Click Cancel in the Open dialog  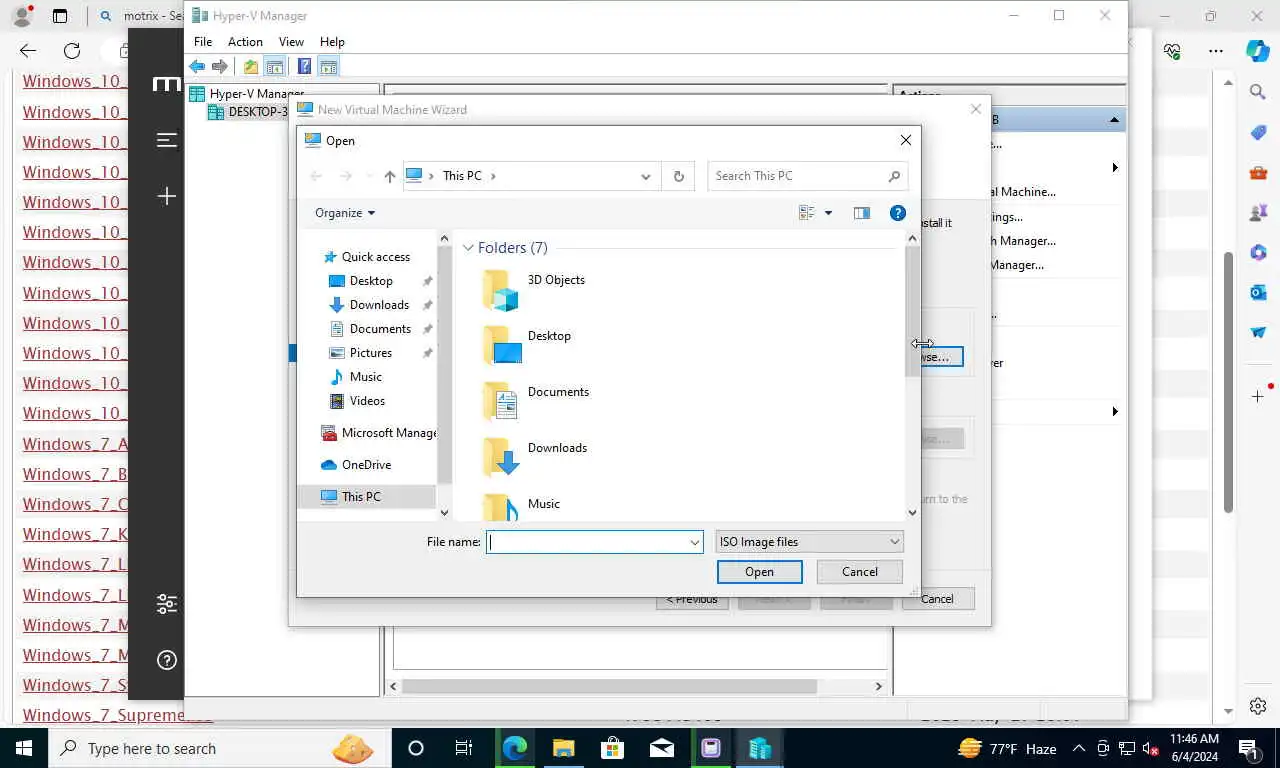(860, 572)
